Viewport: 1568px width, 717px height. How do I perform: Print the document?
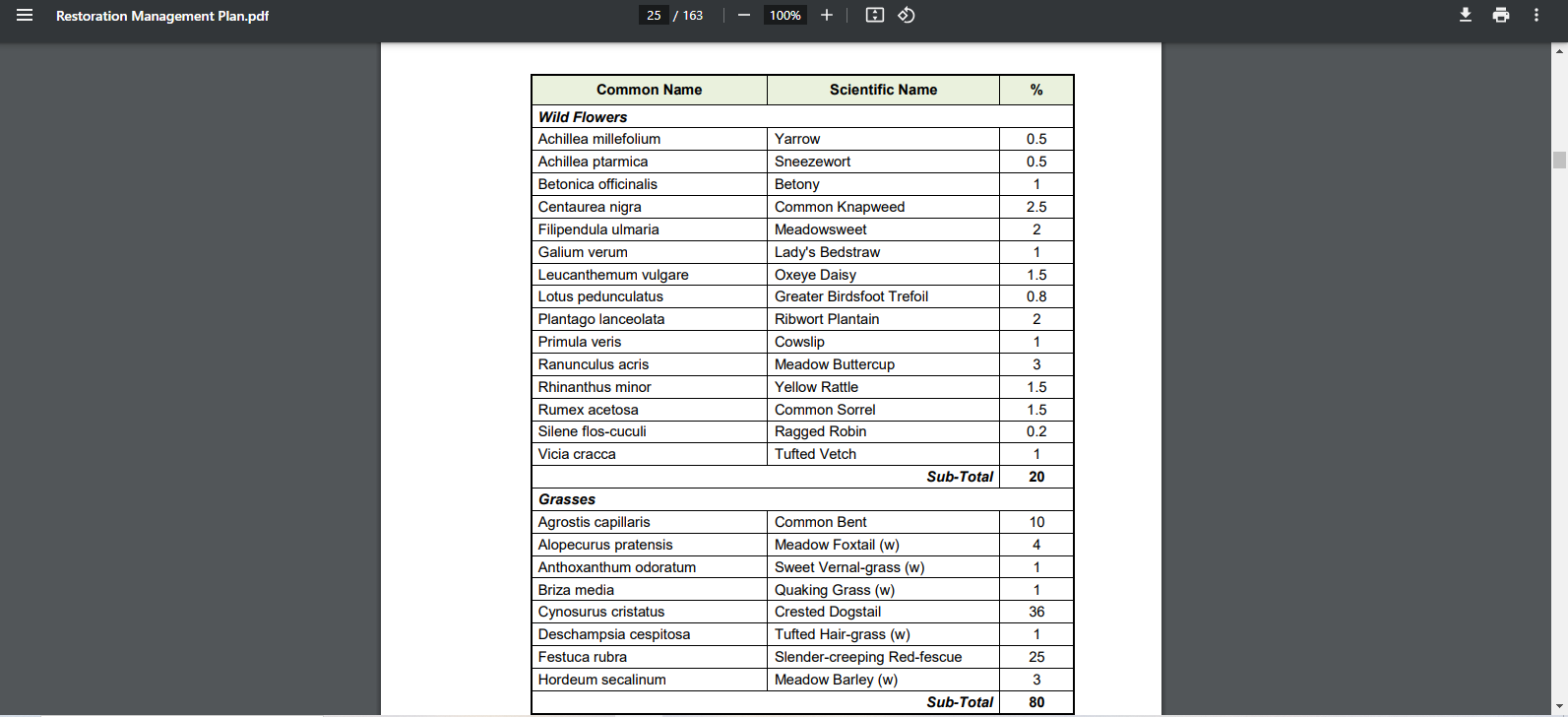click(x=1501, y=16)
